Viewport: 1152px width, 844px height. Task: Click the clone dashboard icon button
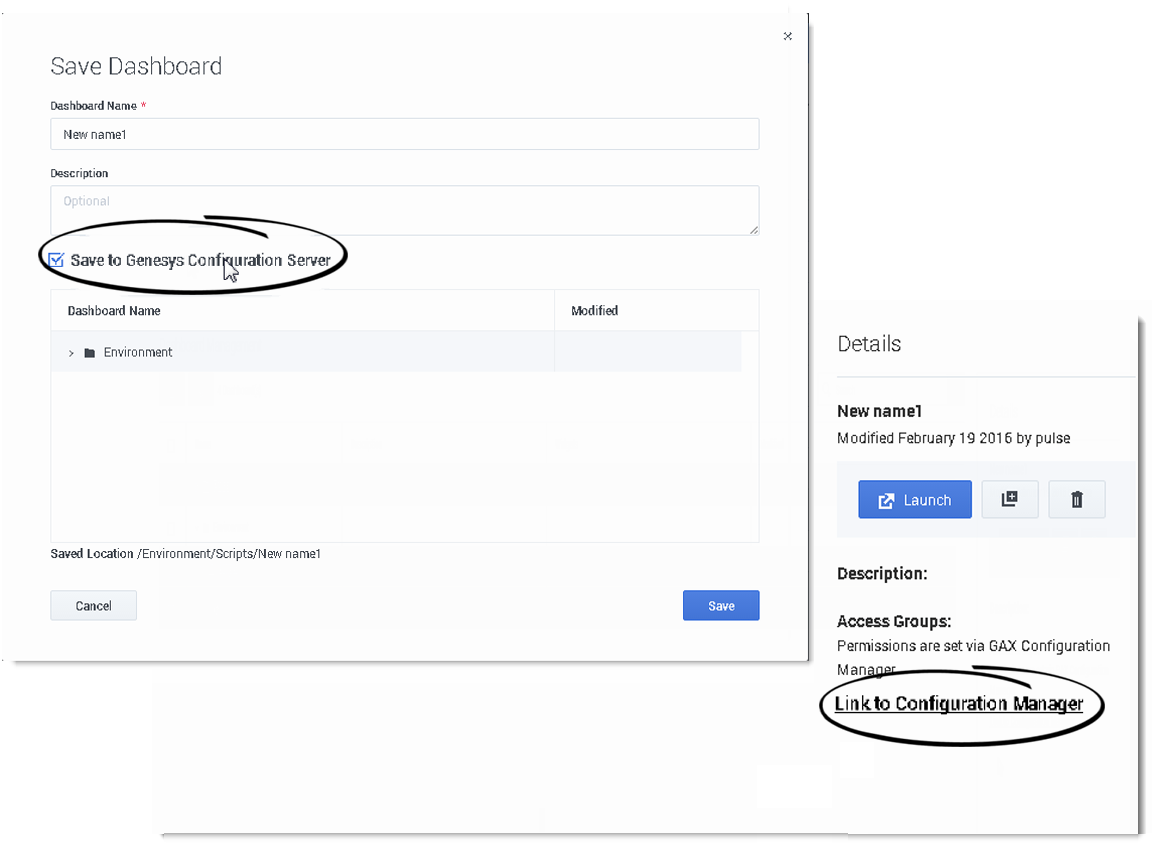point(1009,499)
